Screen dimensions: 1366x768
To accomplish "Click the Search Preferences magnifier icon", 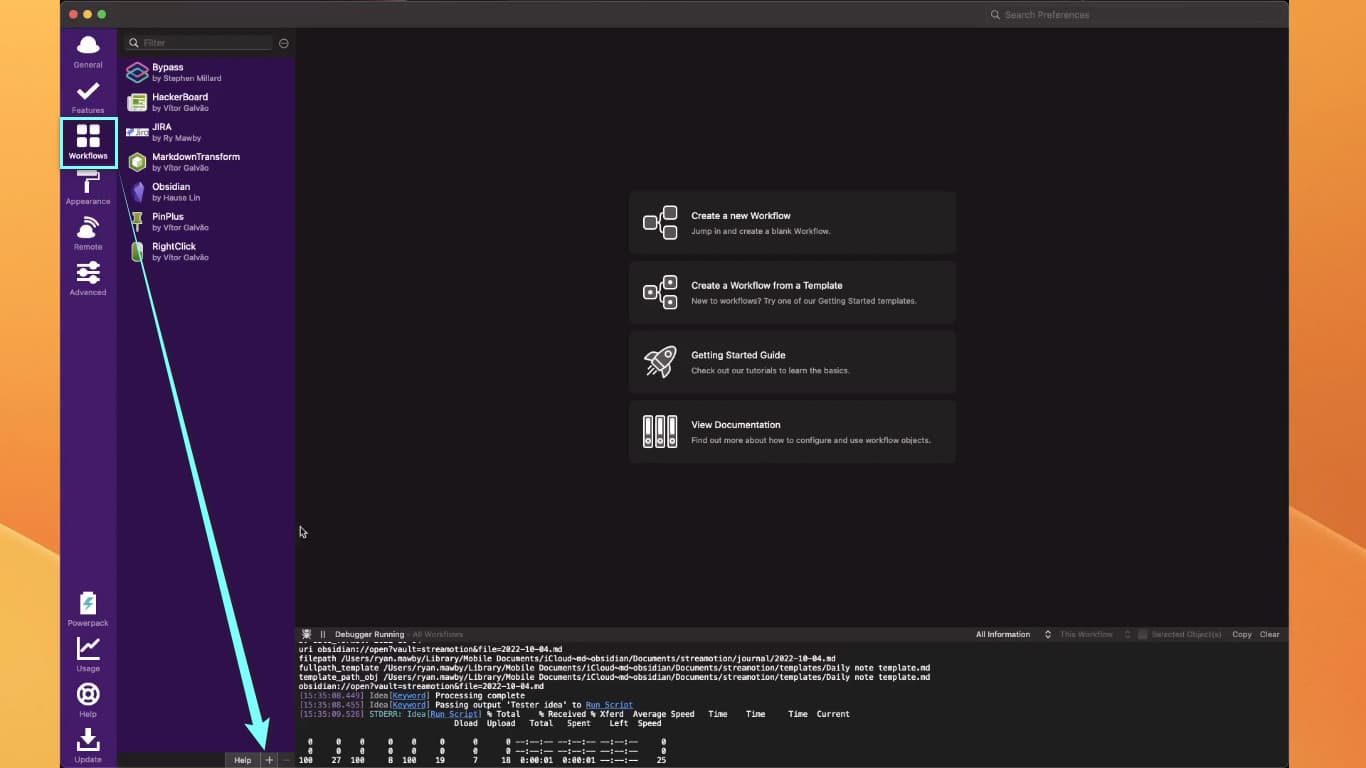I will [995, 15].
